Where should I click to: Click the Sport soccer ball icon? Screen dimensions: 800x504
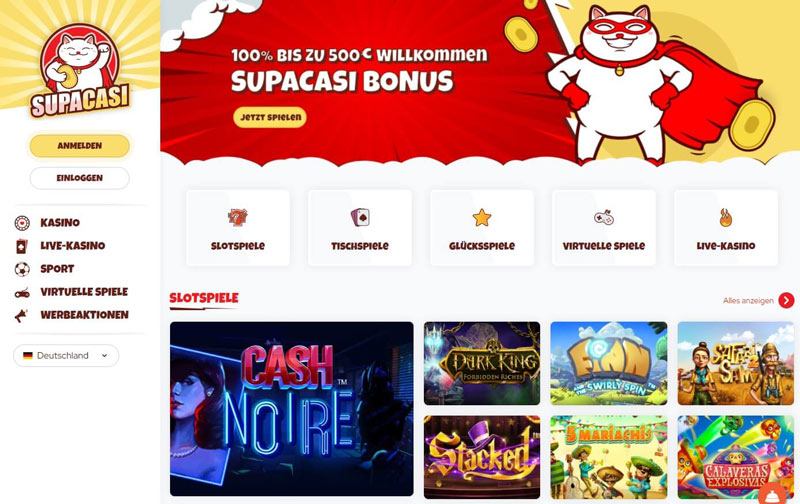(22, 269)
